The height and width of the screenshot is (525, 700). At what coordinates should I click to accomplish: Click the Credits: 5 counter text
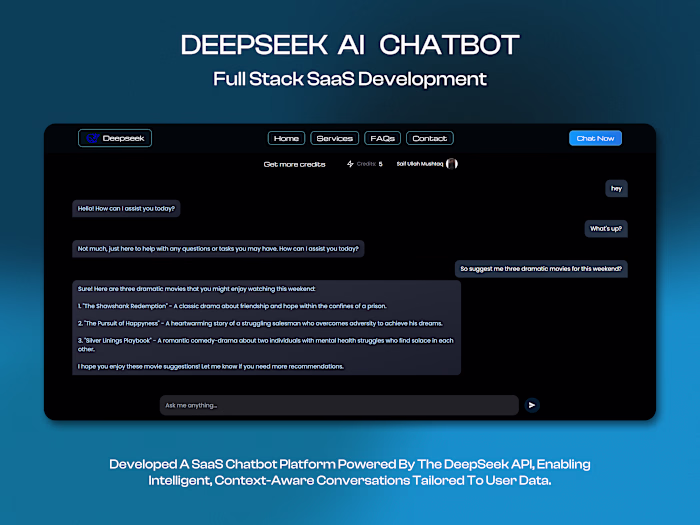[x=369, y=164]
